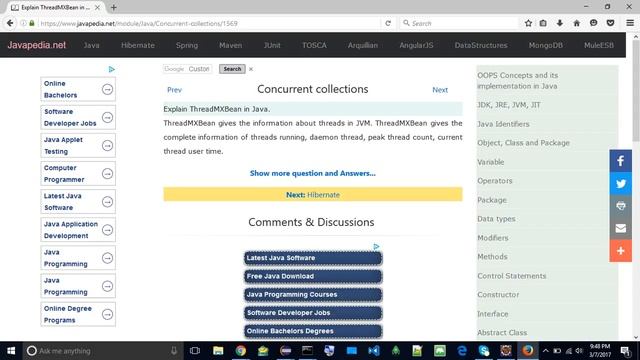Open the Windows action center icon
The image size is (640, 360).
click(x=625, y=351)
